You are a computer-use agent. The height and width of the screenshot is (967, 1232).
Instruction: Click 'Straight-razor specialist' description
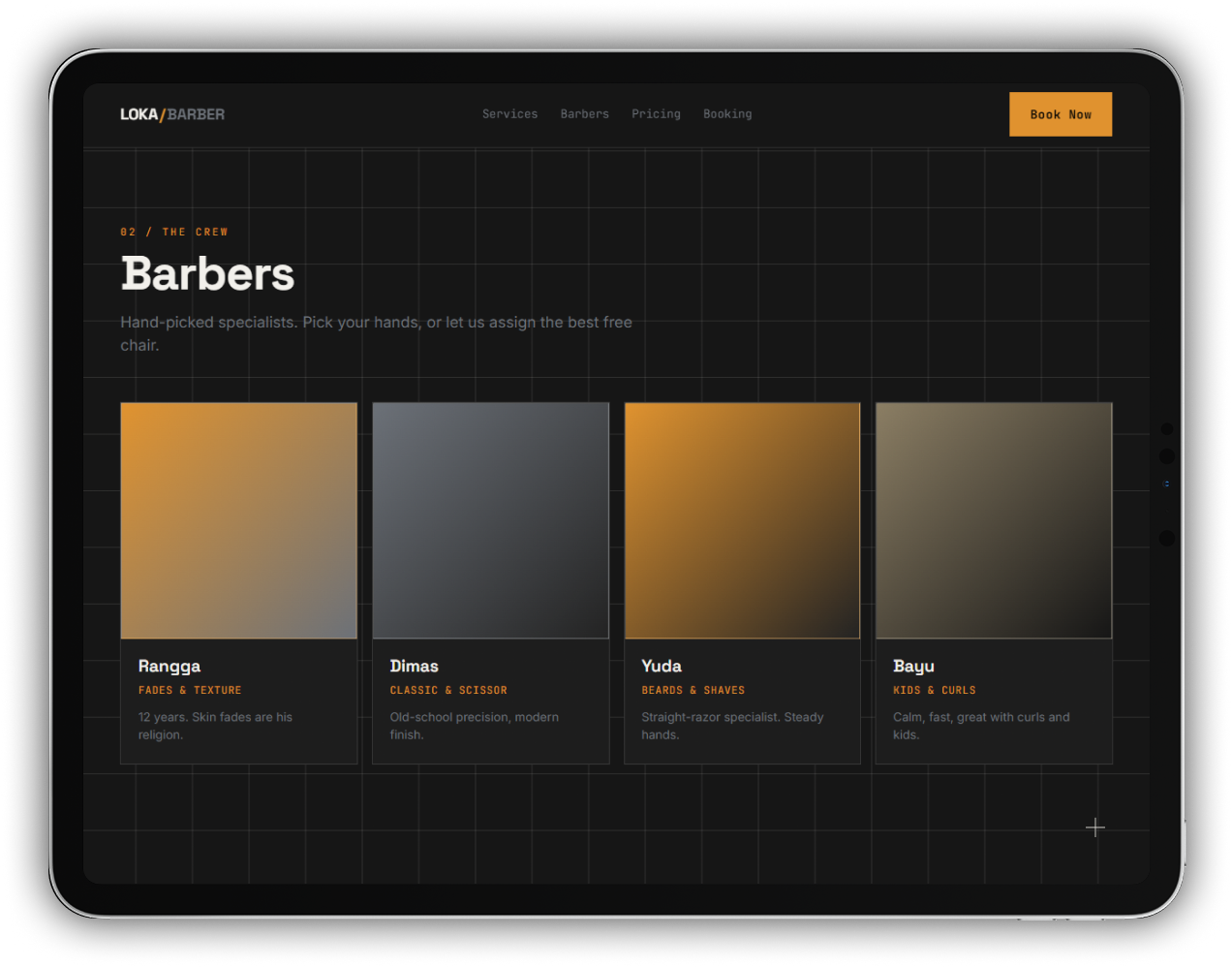[732, 726]
